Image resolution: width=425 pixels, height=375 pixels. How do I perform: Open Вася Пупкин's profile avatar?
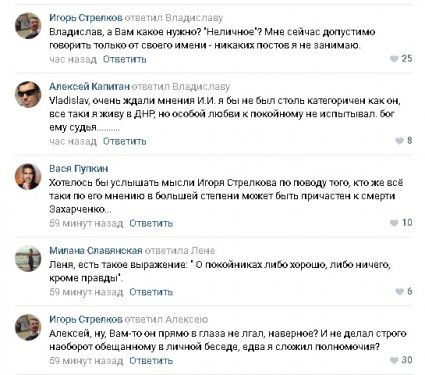pyautogui.click(x=28, y=177)
